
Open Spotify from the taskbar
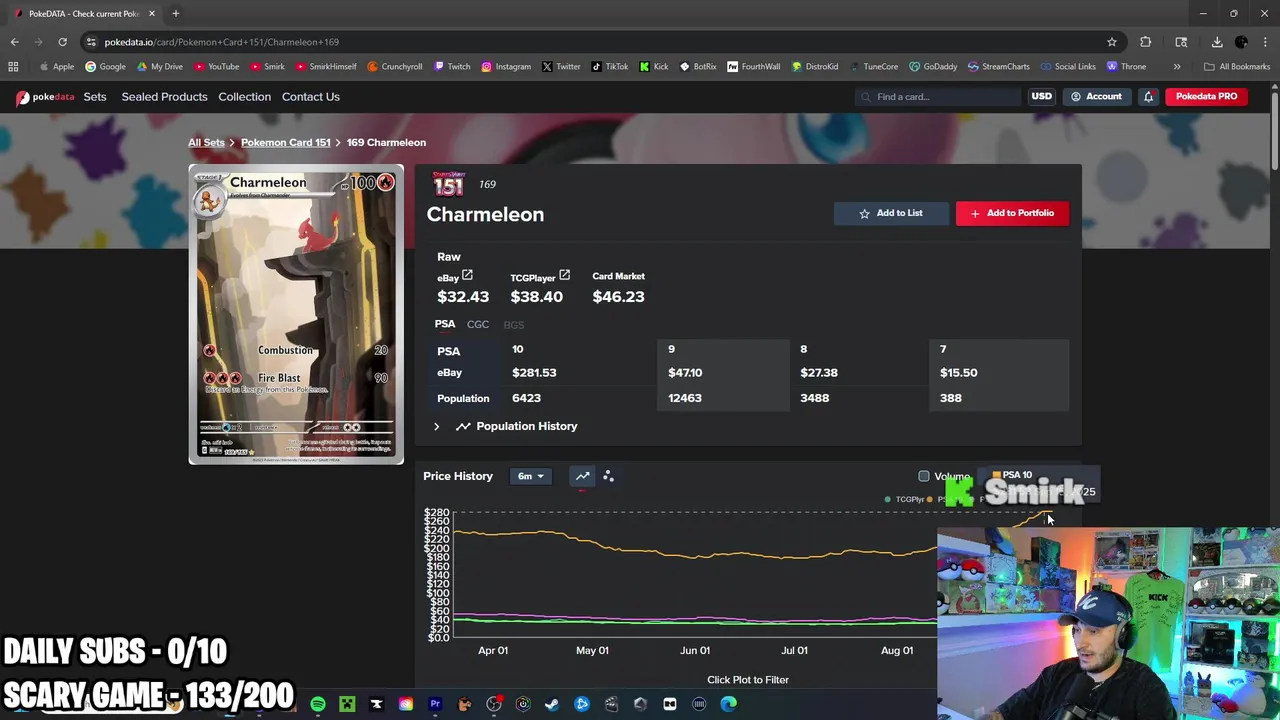coord(318,704)
